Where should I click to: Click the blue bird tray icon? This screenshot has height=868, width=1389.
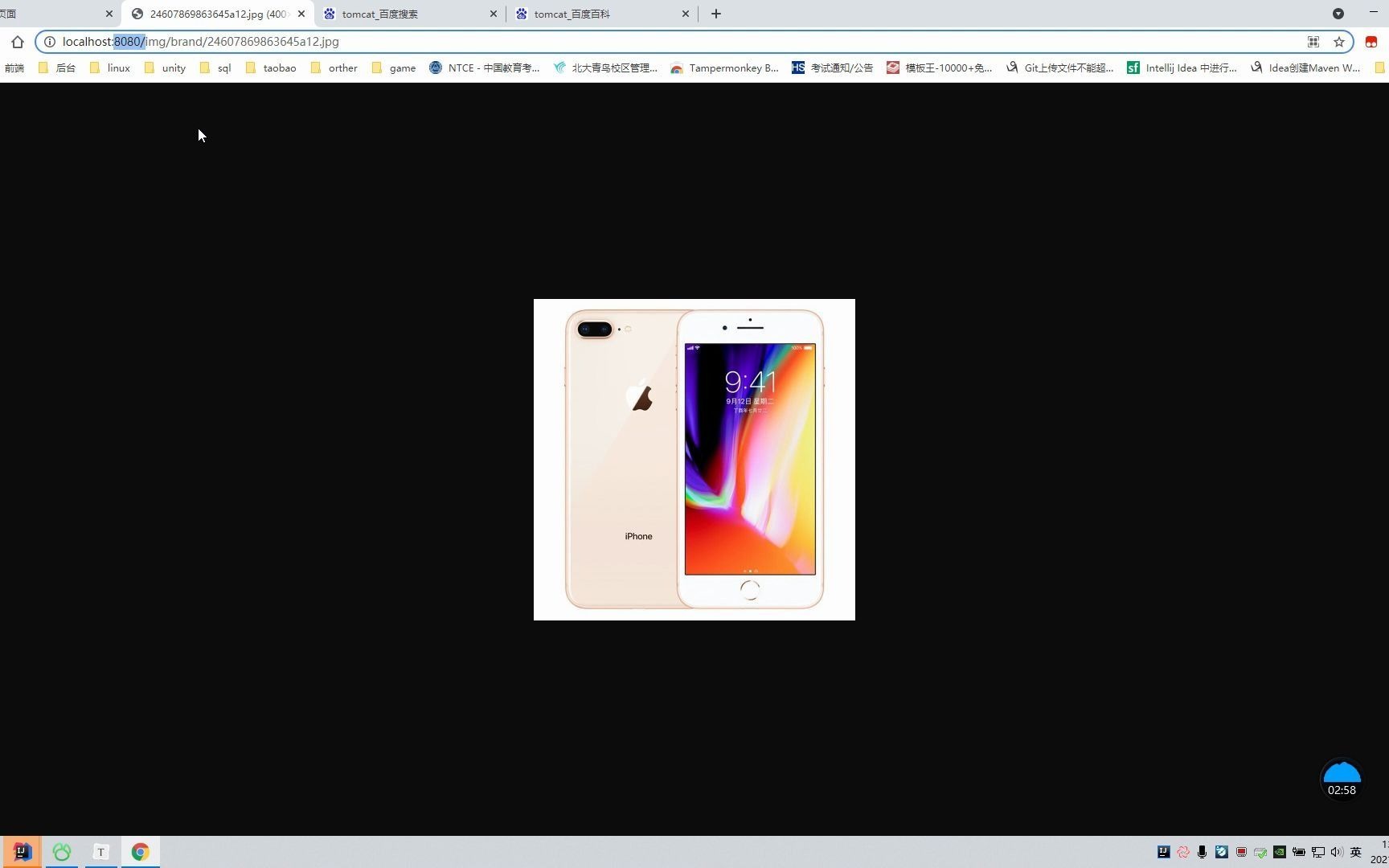(x=1221, y=852)
